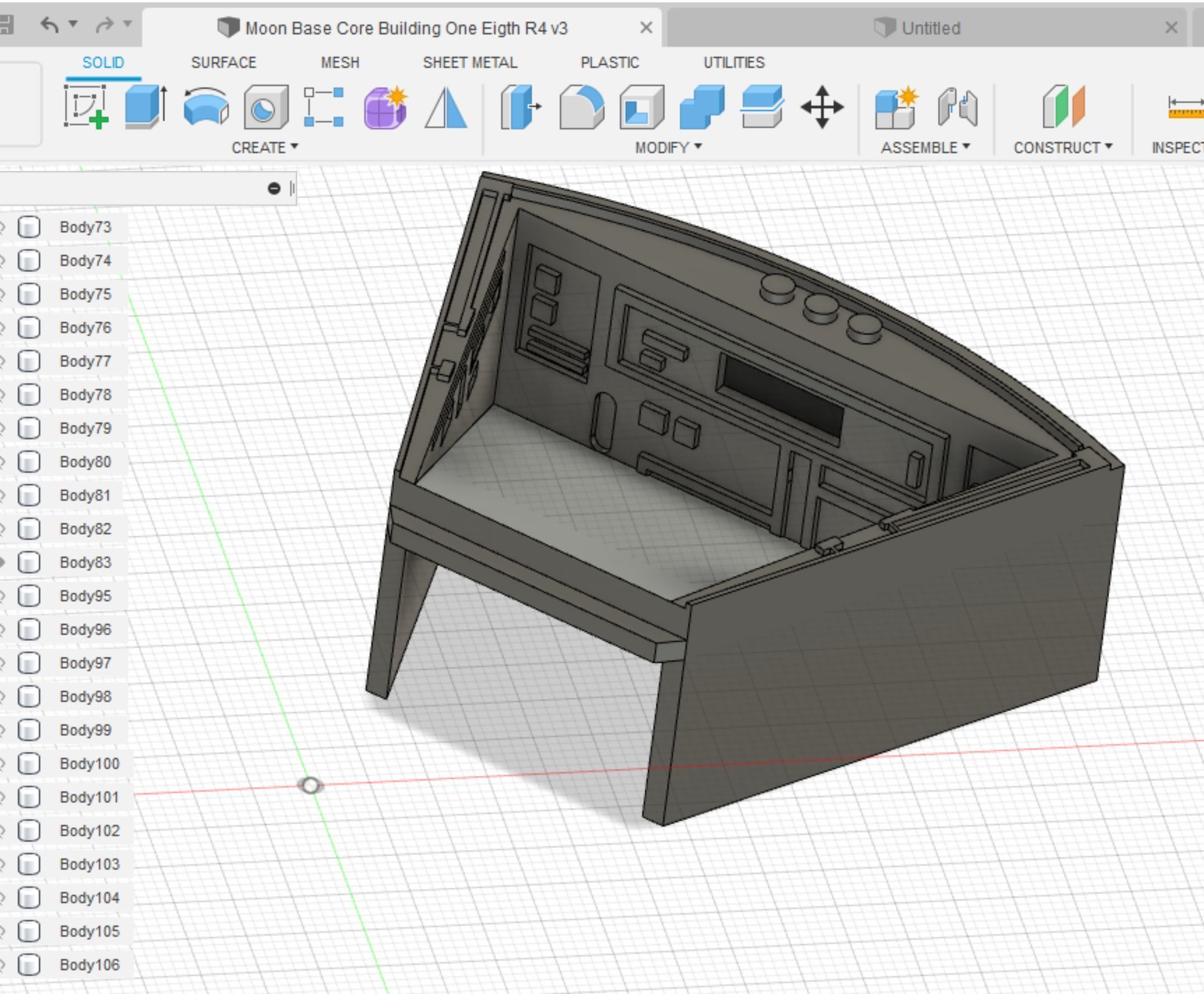Activate the Move/Copy tool
1204x994 pixels.
click(x=821, y=107)
